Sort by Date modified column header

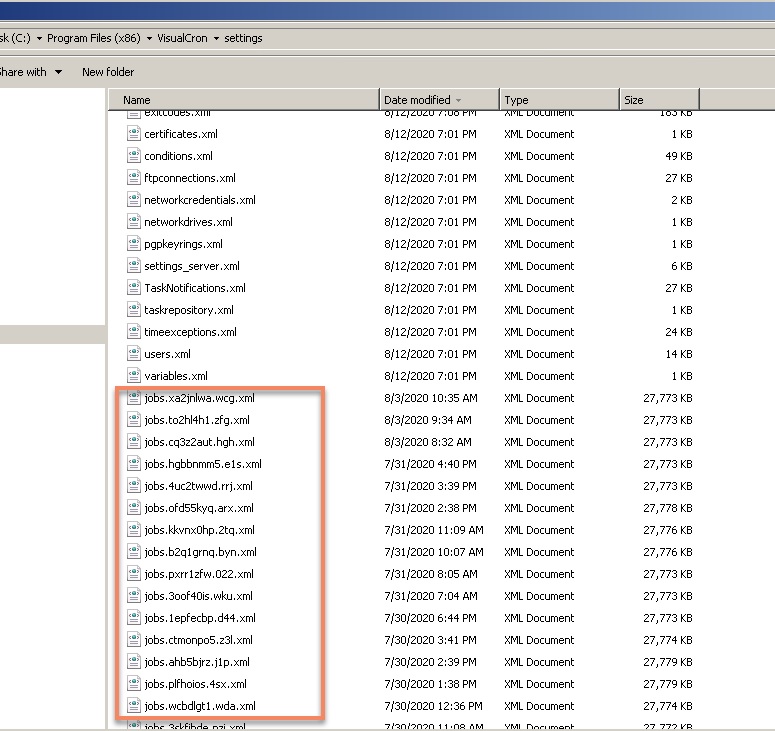point(417,100)
